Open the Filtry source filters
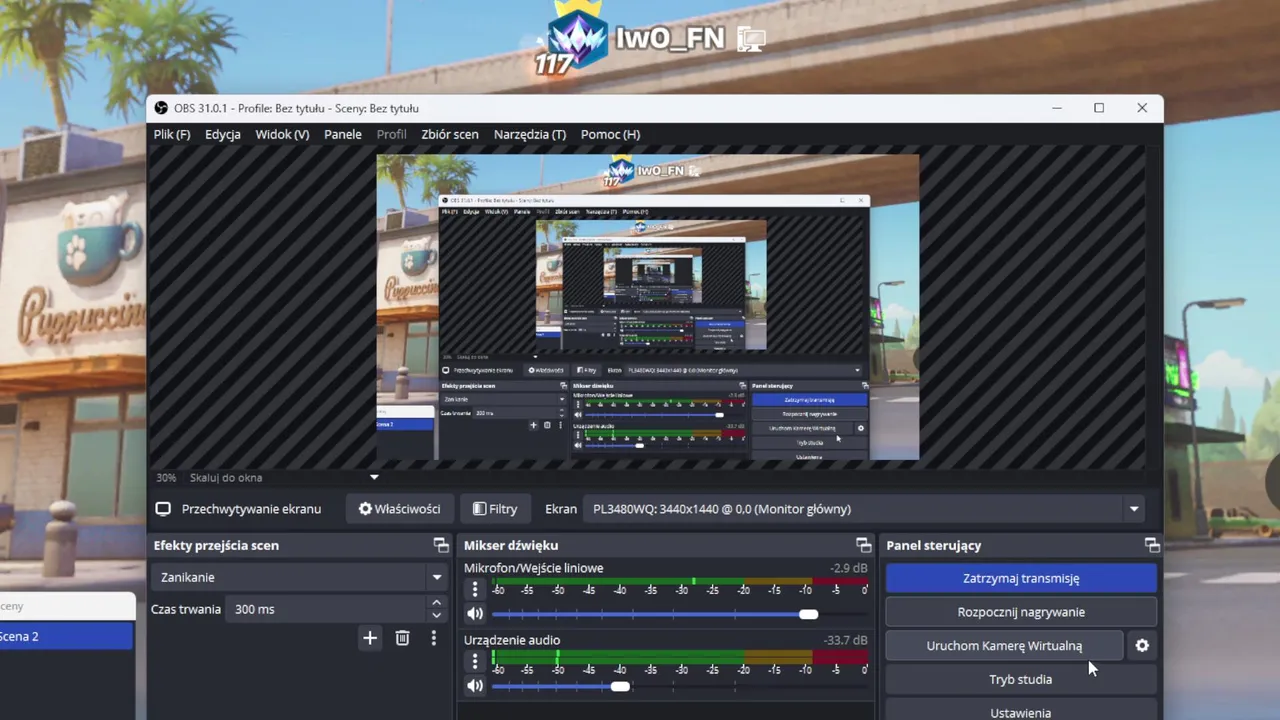1280x720 pixels. [495, 509]
